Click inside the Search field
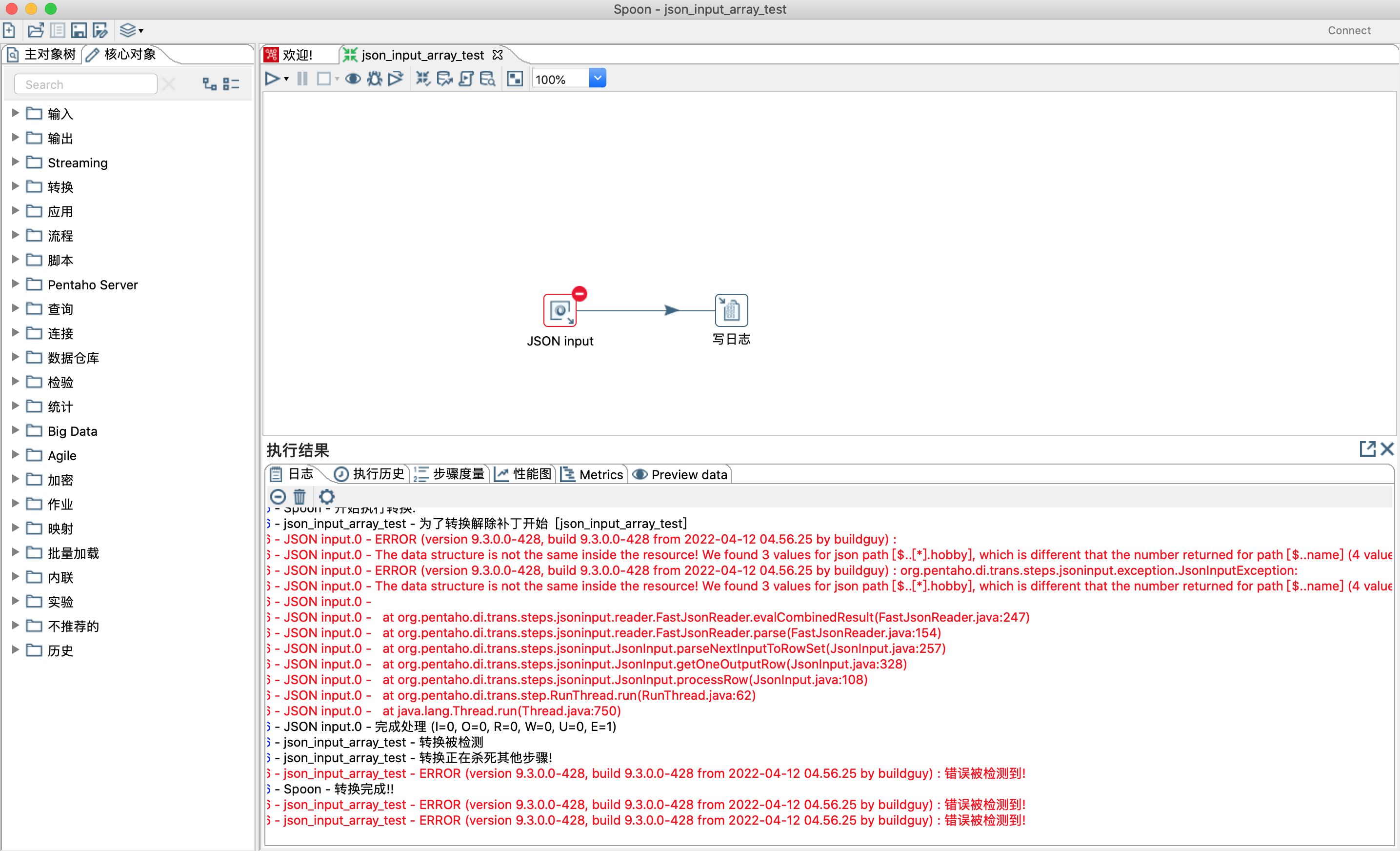1400x851 pixels. 85,83
